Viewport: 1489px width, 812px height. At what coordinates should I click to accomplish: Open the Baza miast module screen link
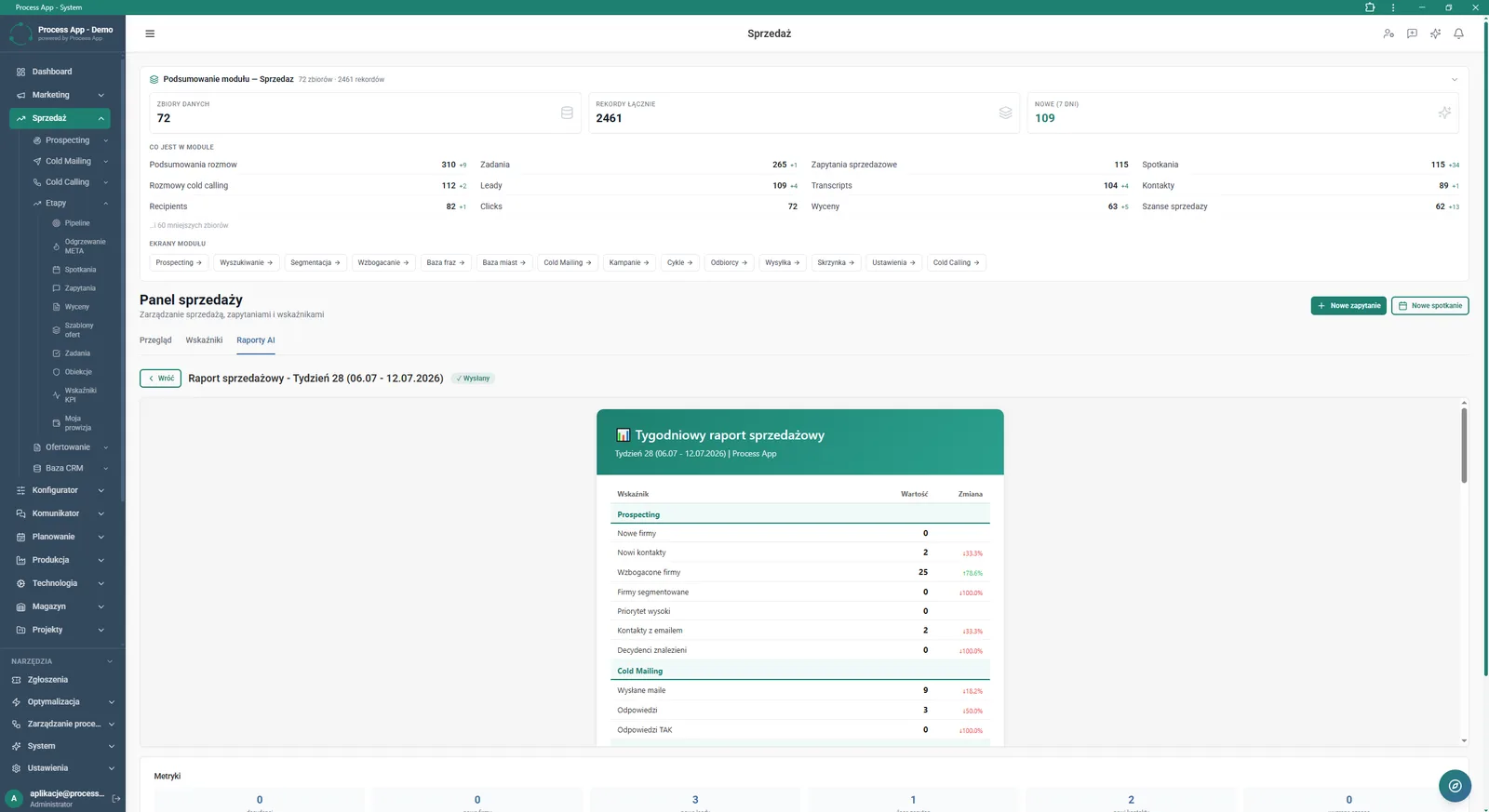point(503,262)
